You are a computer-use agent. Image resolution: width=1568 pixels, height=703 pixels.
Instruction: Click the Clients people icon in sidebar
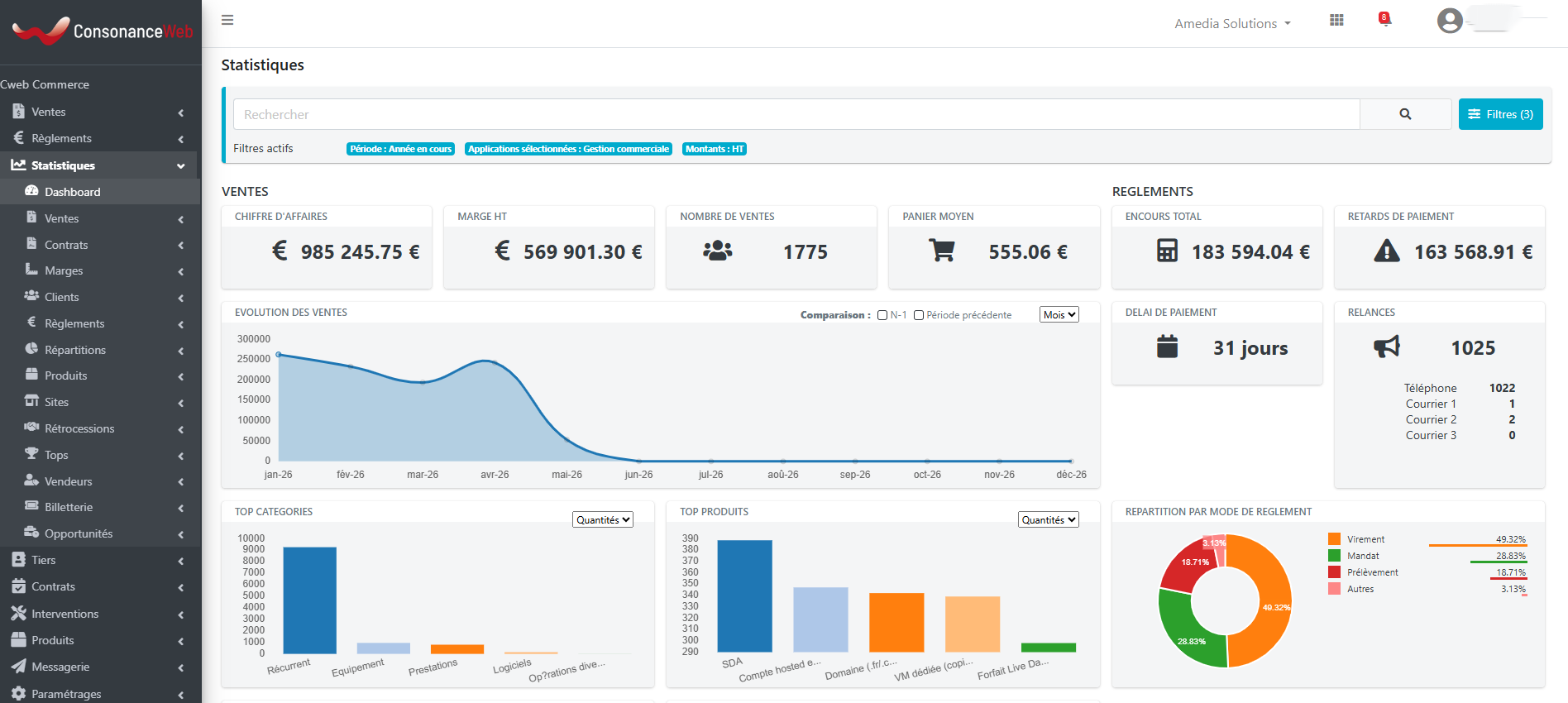point(31,296)
